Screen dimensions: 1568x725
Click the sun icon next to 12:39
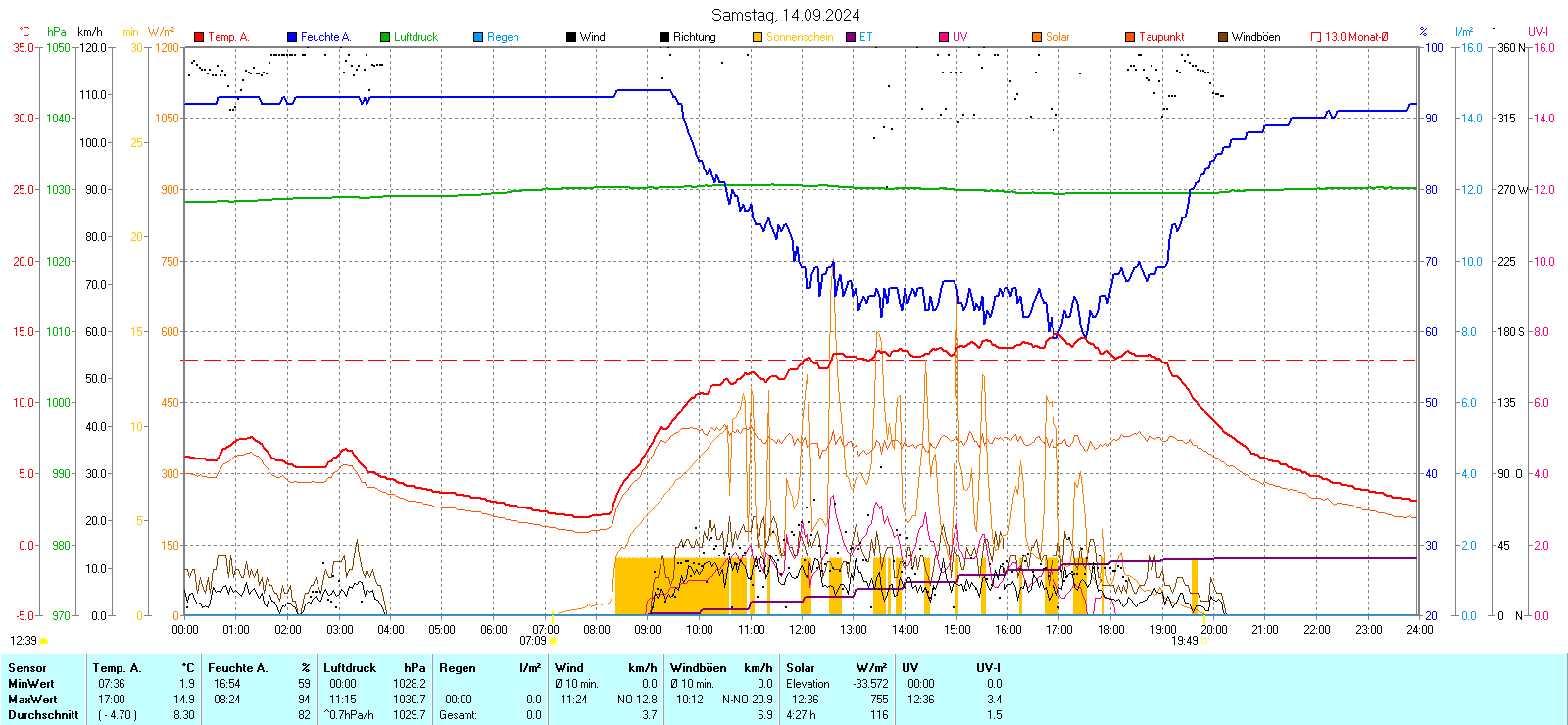click(x=44, y=642)
